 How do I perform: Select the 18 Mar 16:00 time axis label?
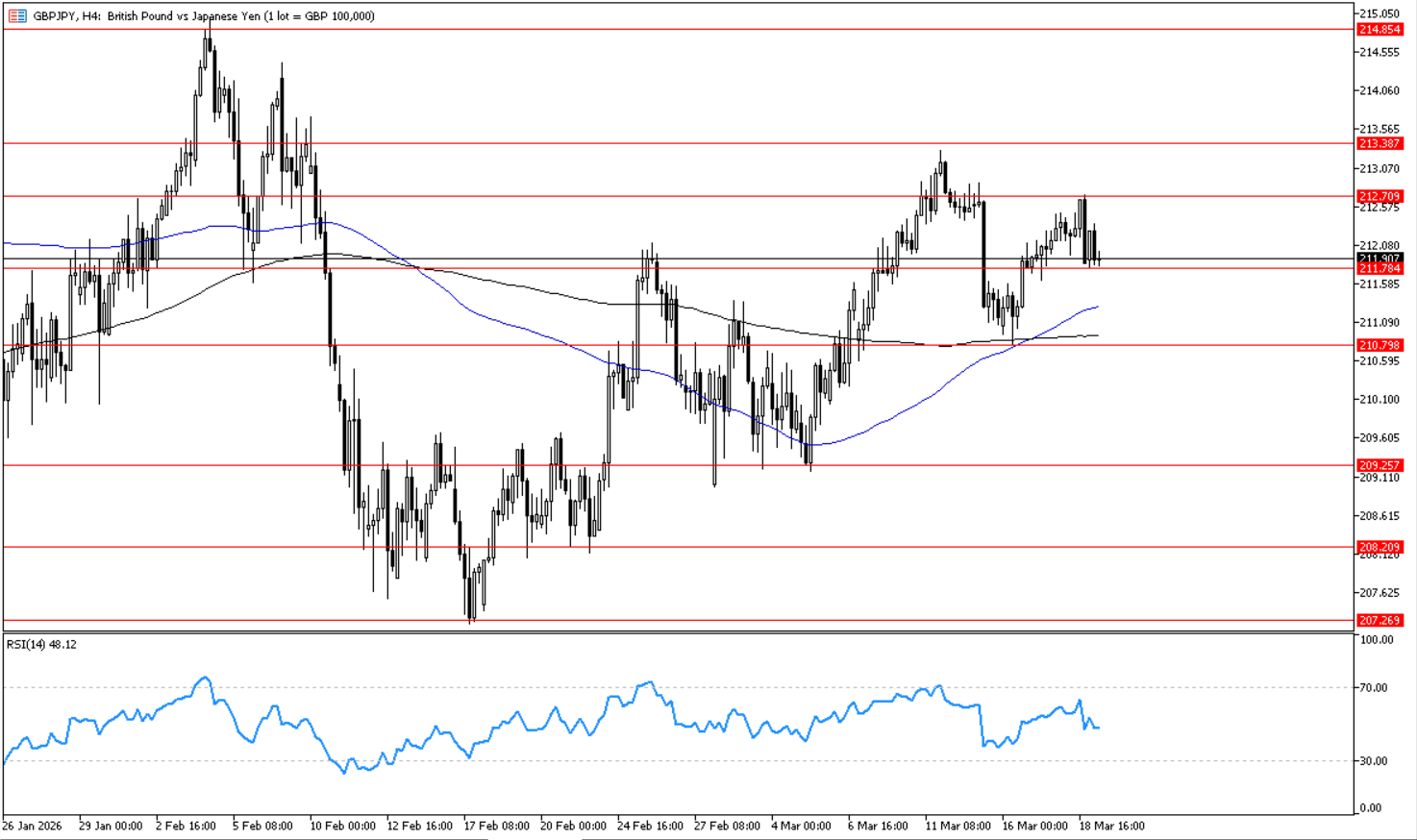1111,826
